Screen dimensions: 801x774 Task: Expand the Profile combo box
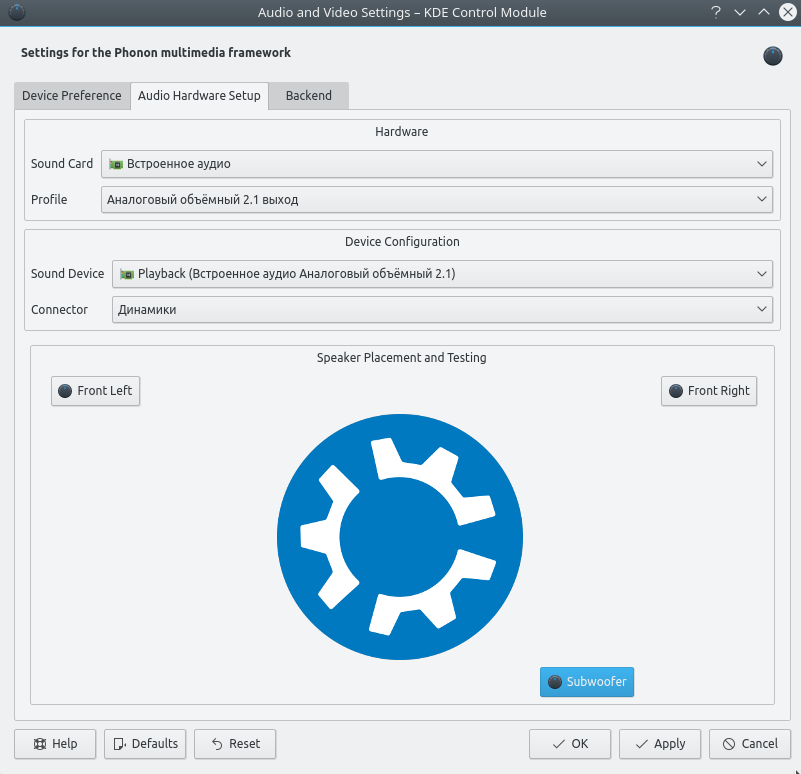pyautogui.click(x=437, y=200)
